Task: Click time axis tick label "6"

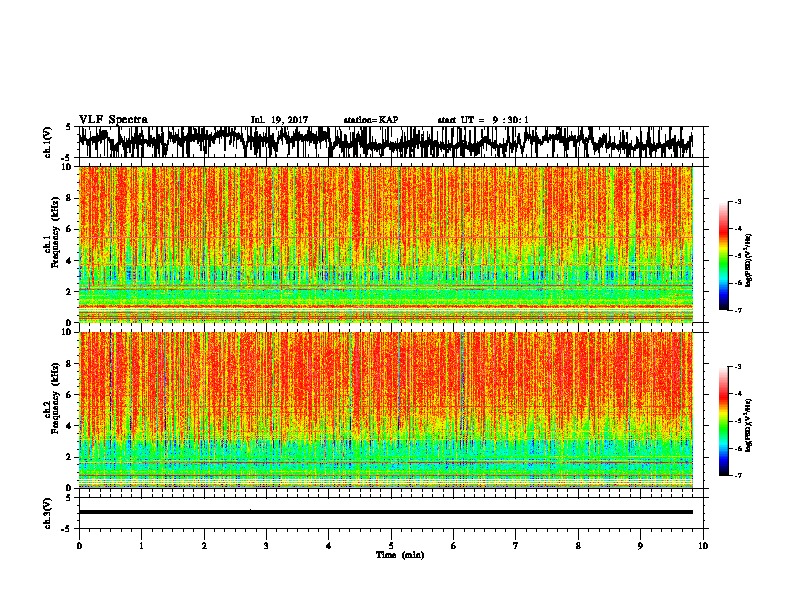Action: (x=454, y=546)
